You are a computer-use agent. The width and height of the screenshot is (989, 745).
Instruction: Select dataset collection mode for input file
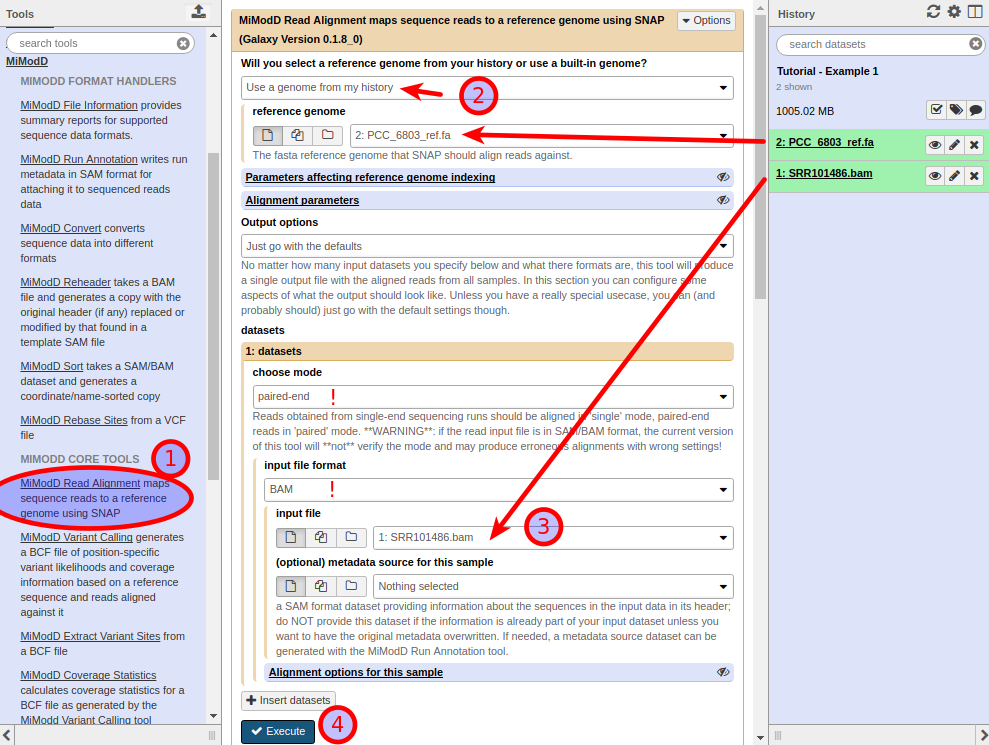351,537
